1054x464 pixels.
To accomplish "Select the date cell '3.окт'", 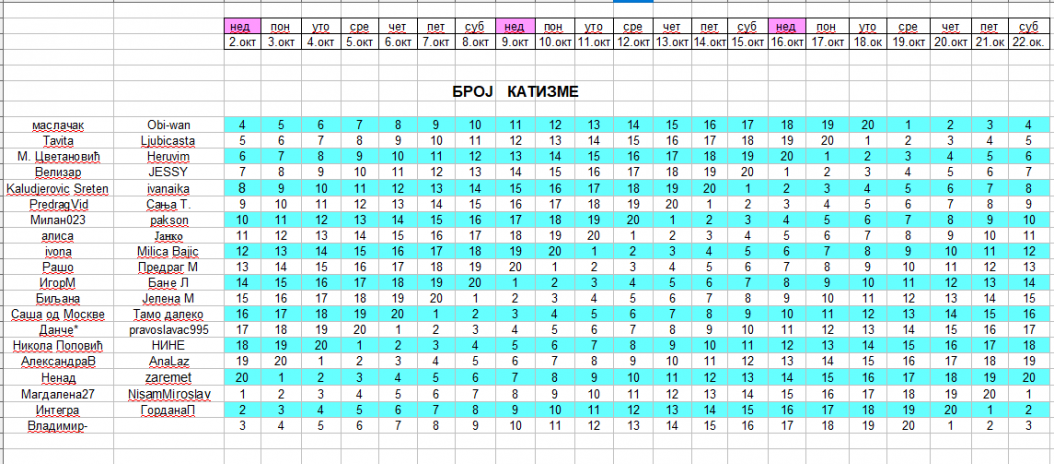I will tap(281, 42).
